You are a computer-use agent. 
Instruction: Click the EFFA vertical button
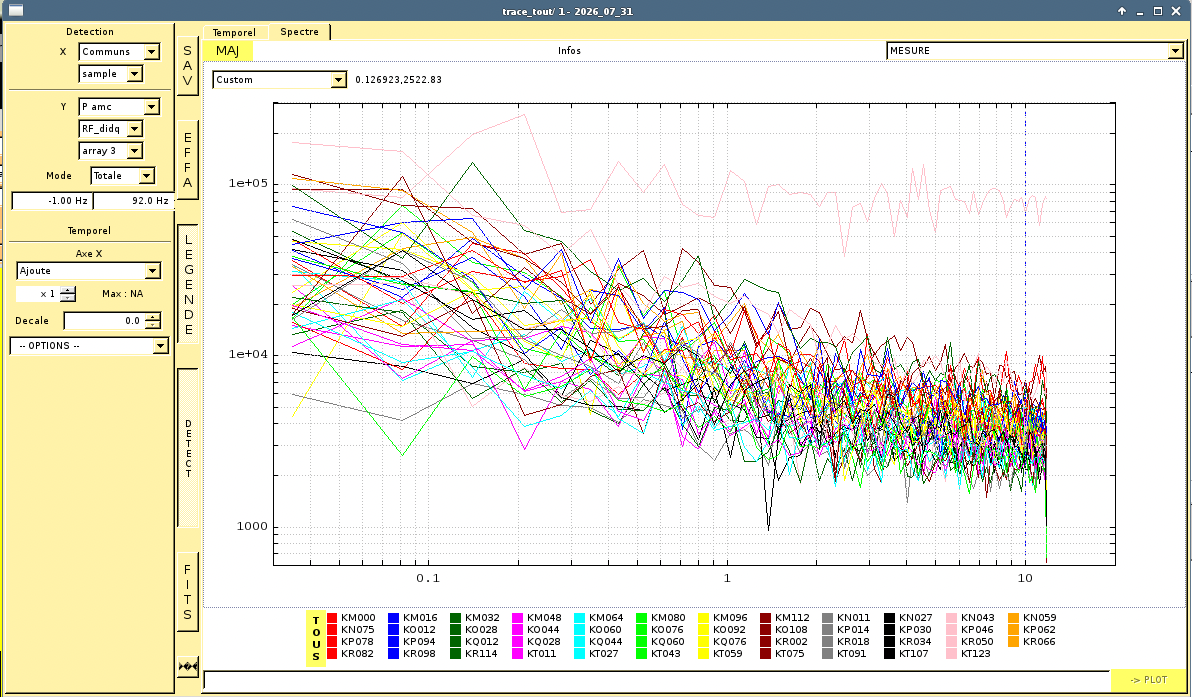coord(188,160)
